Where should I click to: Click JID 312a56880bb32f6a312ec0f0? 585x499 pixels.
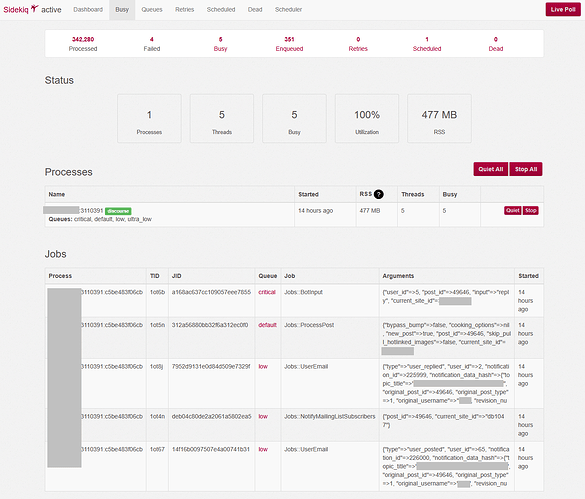coord(210,325)
